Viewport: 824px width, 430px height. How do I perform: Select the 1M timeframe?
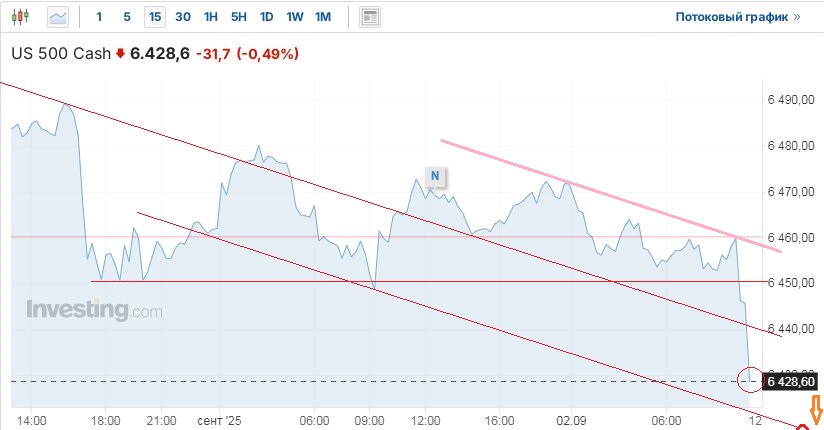click(x=322, y=17)
